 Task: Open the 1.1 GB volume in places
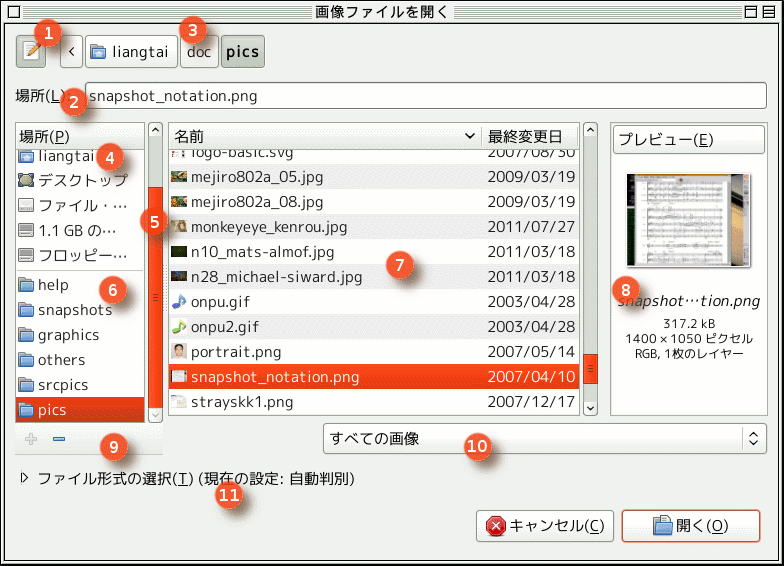coord(80,230)
